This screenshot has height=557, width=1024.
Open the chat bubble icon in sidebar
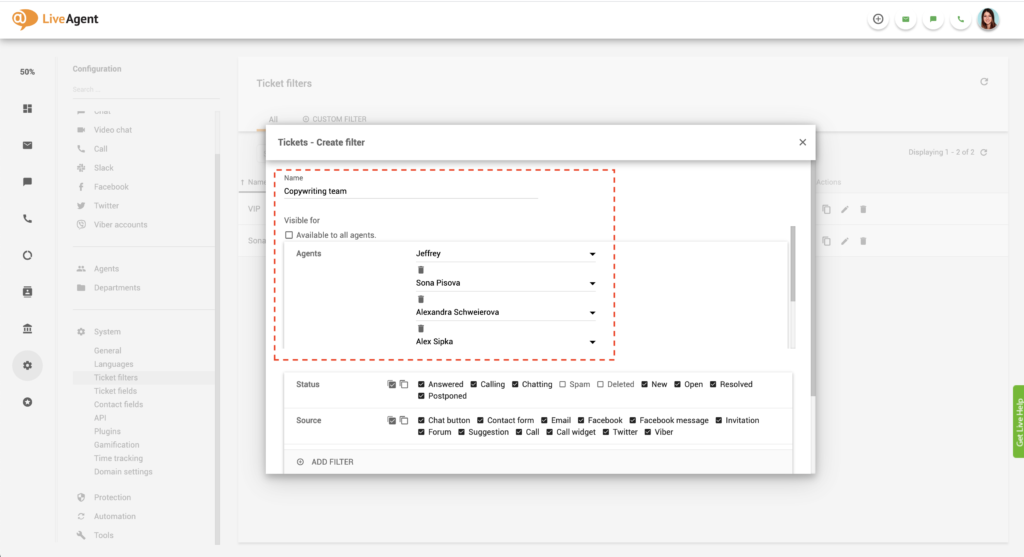28,182
